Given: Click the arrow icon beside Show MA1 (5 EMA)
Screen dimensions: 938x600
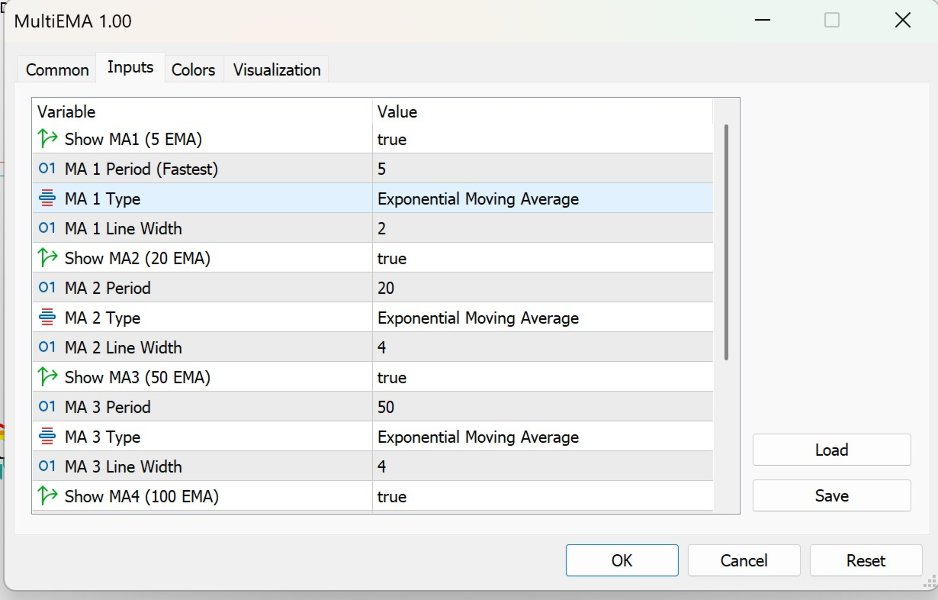Looking at the screenshot, I should tap(47, 139).
